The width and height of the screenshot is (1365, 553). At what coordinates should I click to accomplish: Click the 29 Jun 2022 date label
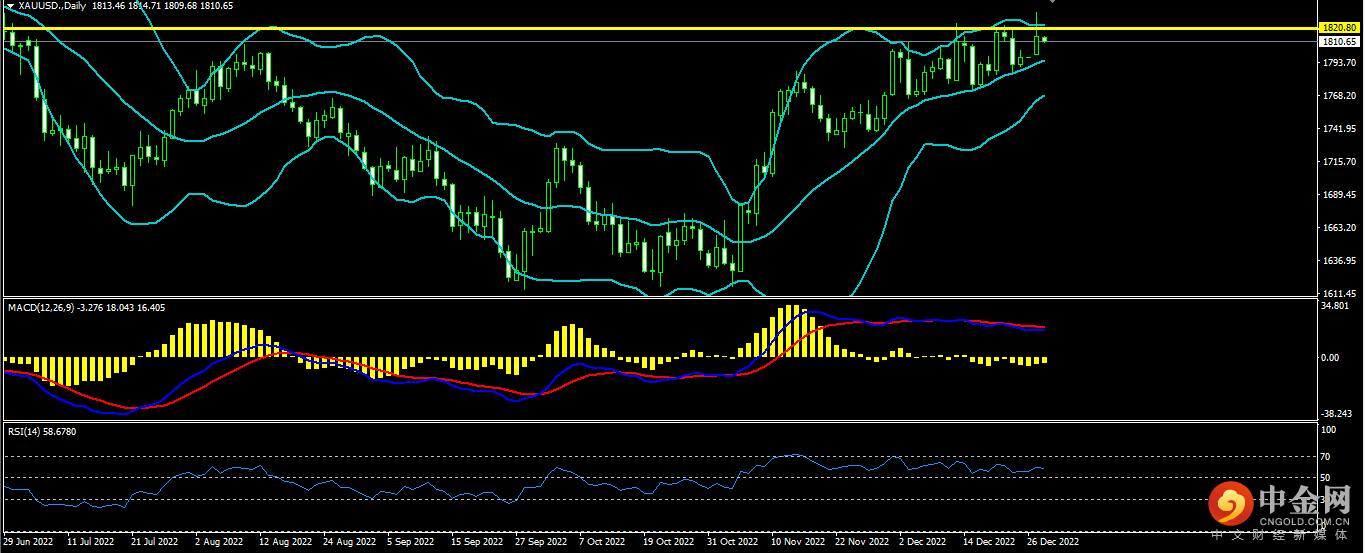29,542
